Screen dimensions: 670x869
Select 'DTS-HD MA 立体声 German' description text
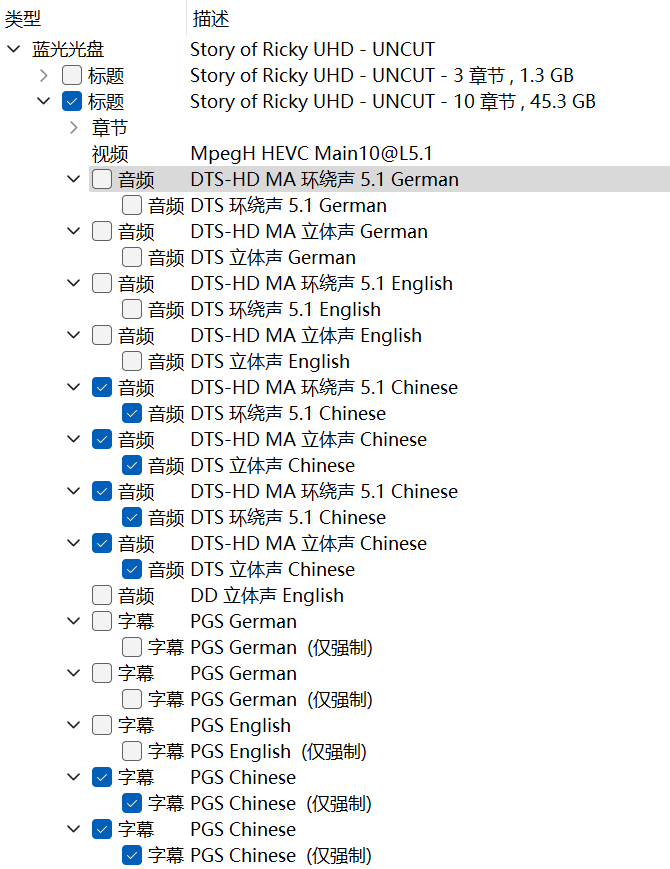coord(309,231)
